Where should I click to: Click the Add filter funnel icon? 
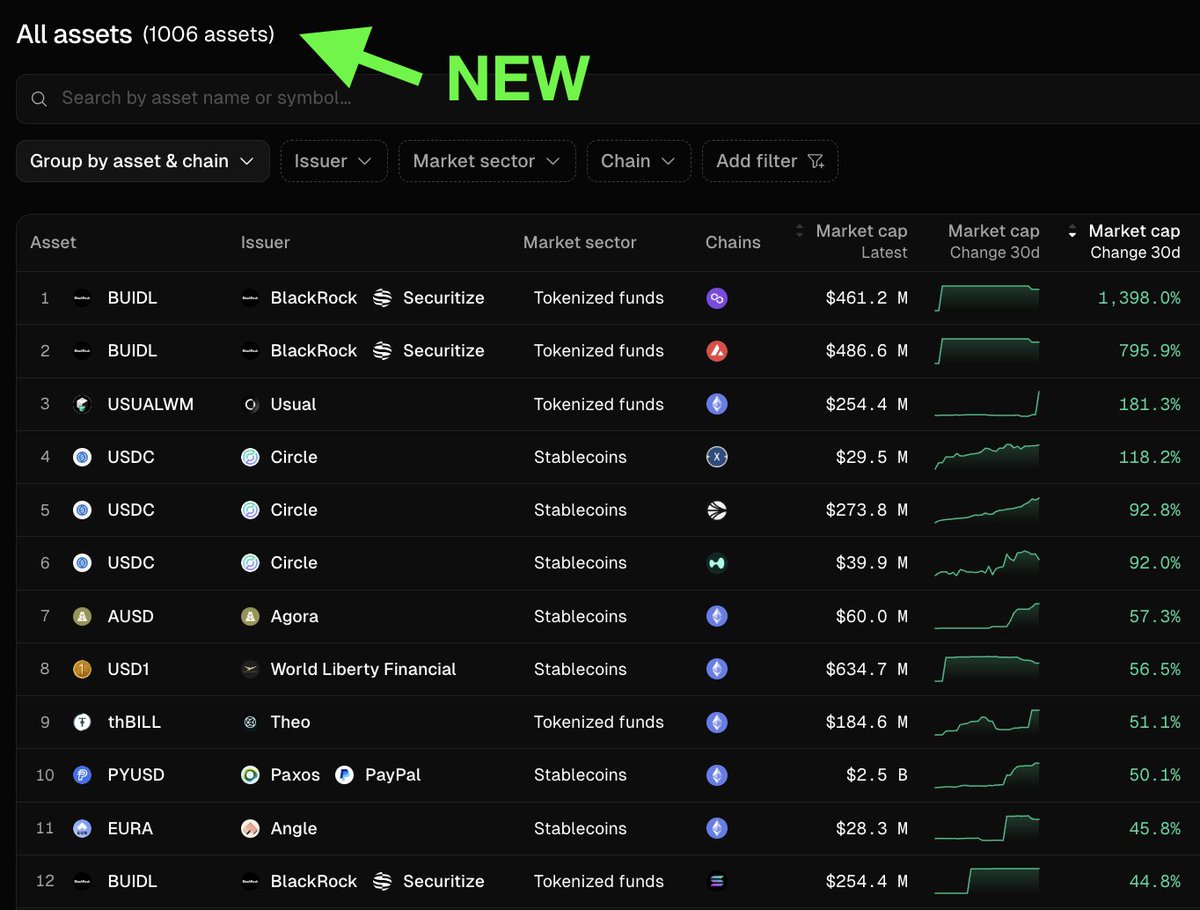816,161
